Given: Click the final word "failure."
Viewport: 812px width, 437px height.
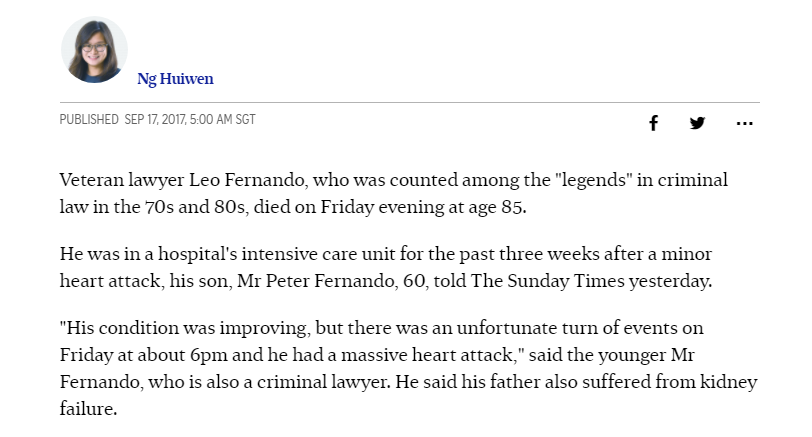Looking at the screenshot, I should pyautogui.click(x=88, y=409).
